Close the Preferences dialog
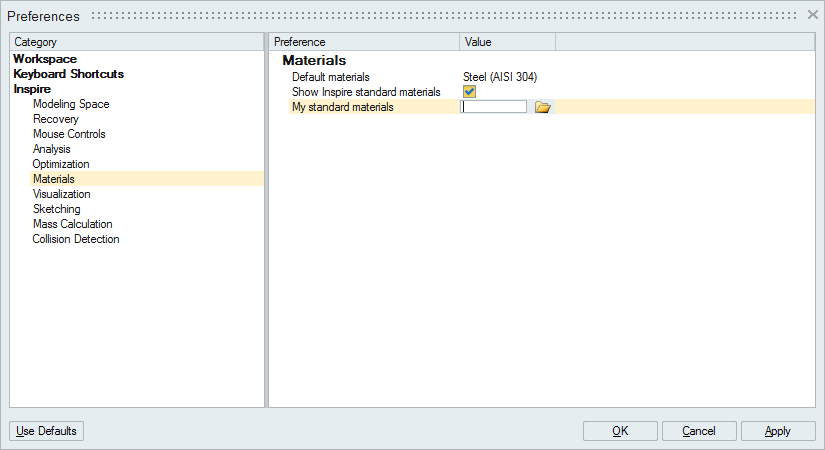The width and height of the screenshot is (825, 450). click(x=812, y=15)
